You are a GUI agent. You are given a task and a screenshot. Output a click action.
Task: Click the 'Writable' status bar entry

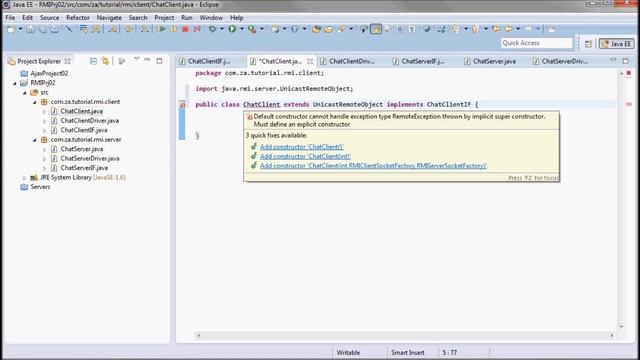coord(348,353)
